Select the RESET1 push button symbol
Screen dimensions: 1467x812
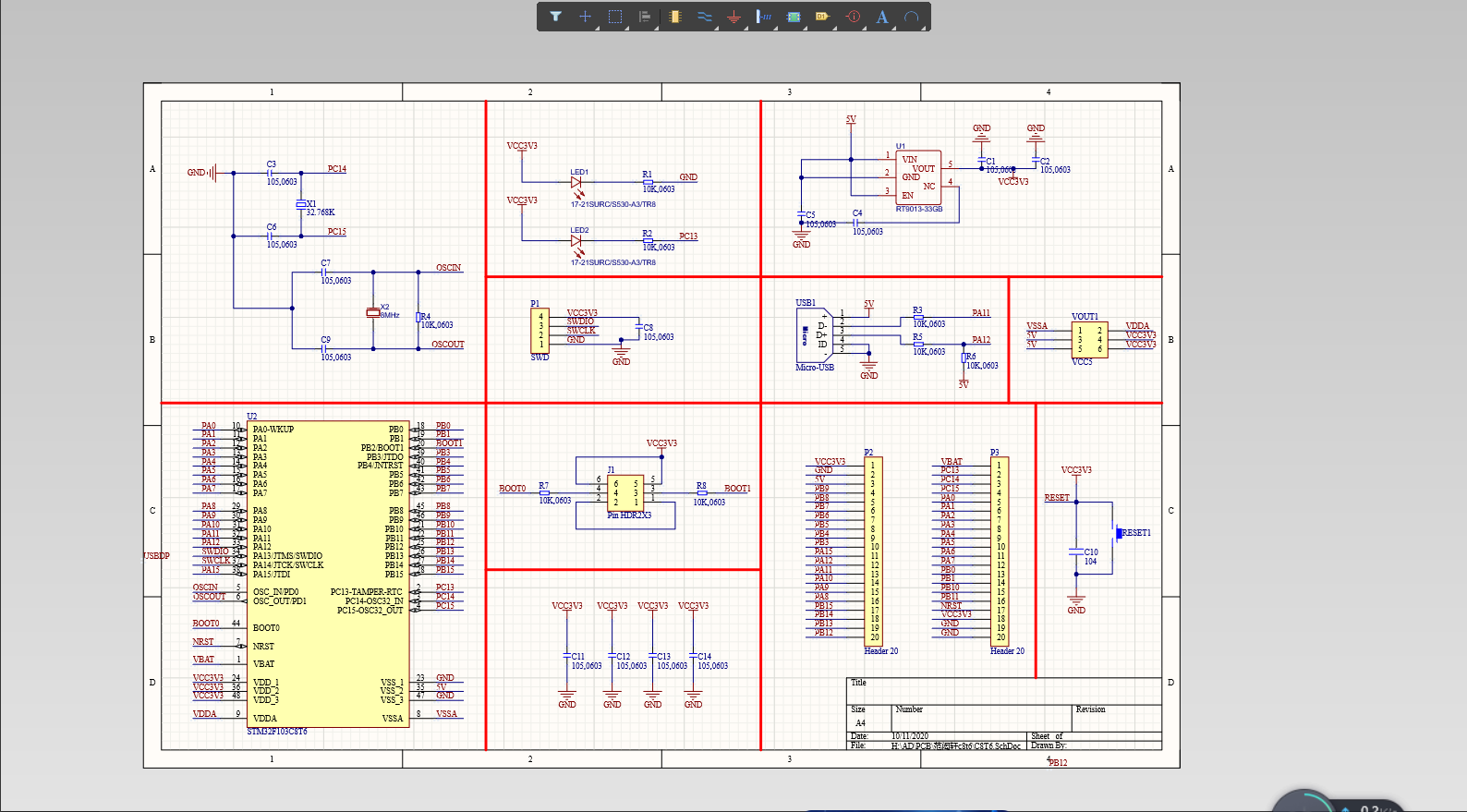1117,533
